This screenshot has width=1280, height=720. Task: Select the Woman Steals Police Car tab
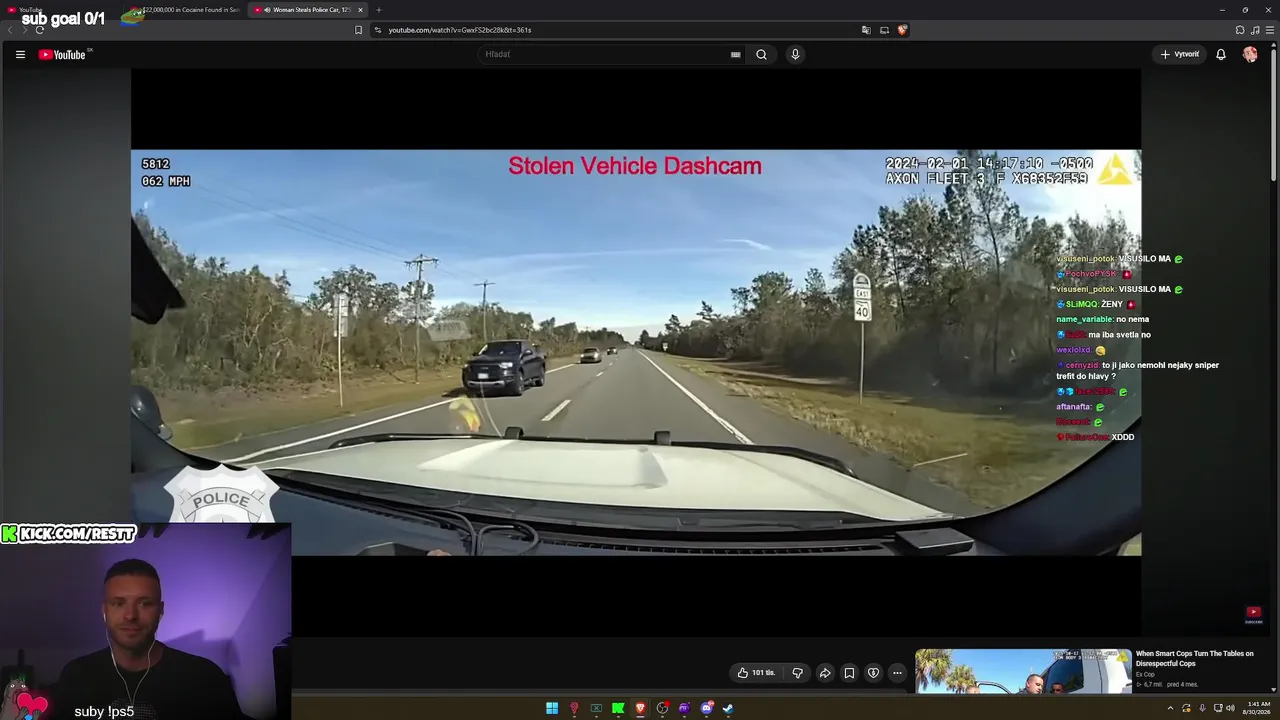pos(307,10)
